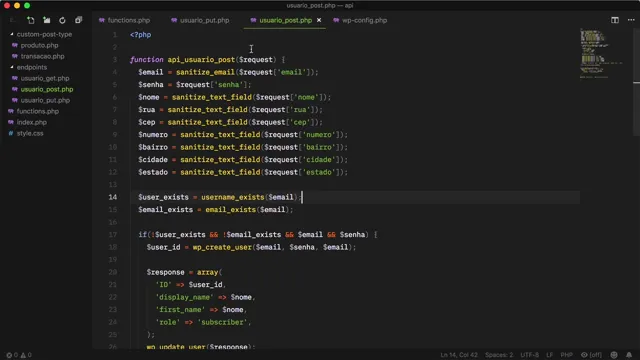The height and width of the screenshot is (360, 640).
Task: Click the feedback smiley in status bar
Action: [614, 355]
